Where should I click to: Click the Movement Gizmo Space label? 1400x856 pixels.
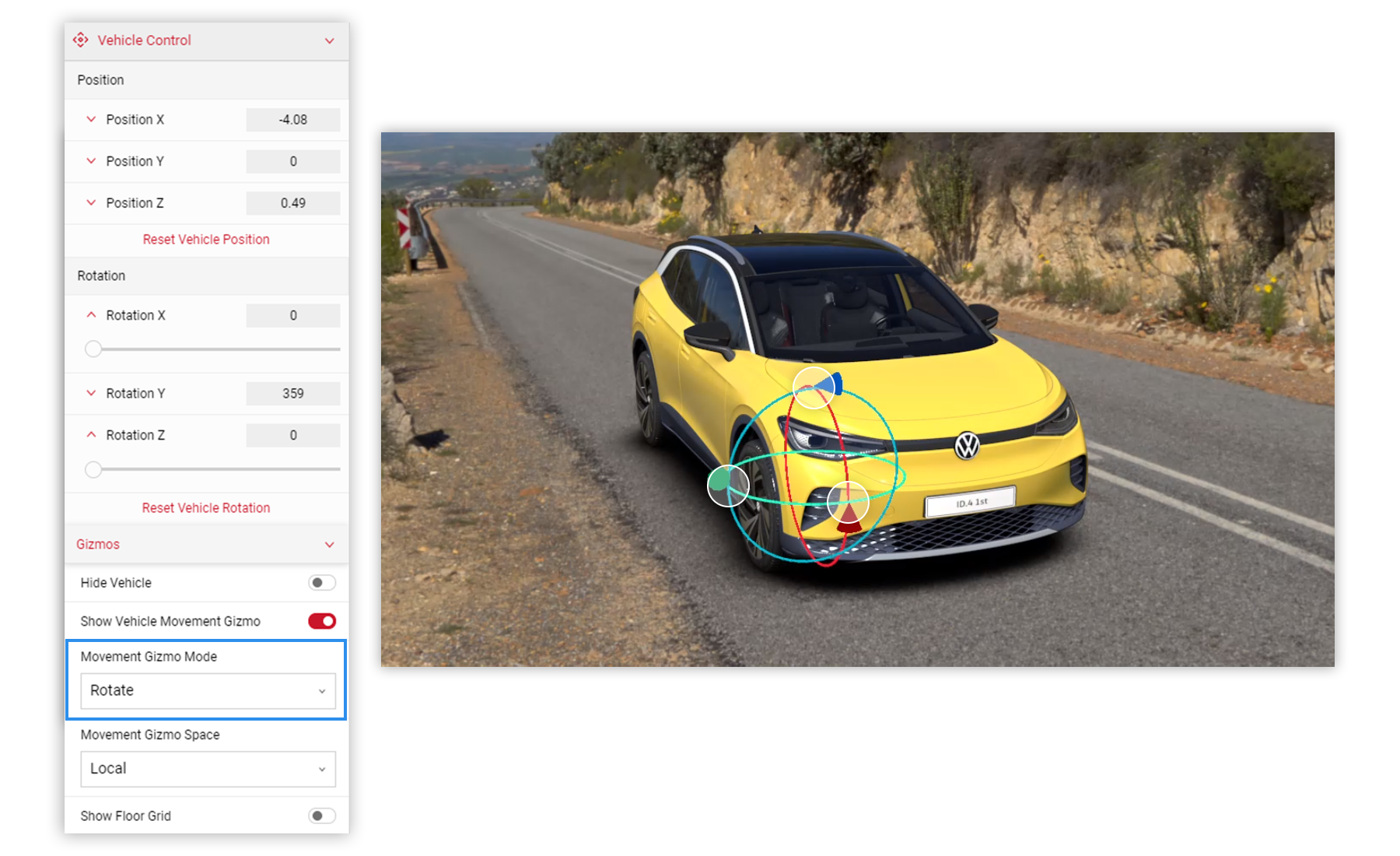click(150, 735)
